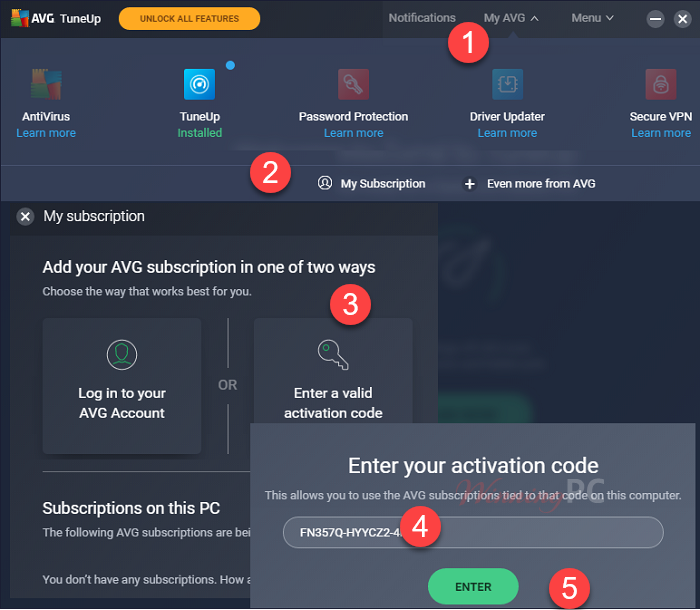700x610 pixels.
Task: Open the AntiVirus product icon
Action: (46, 84)
